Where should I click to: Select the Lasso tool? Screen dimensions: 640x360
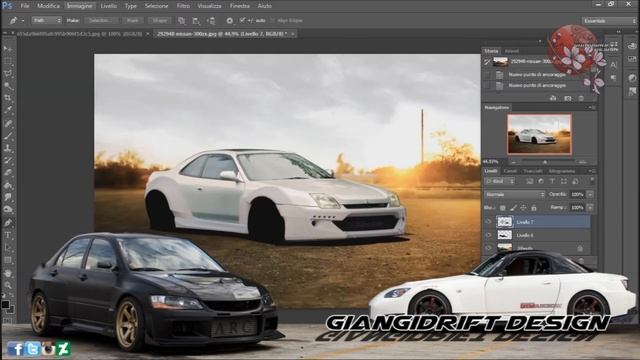click(x=8, y=74)
